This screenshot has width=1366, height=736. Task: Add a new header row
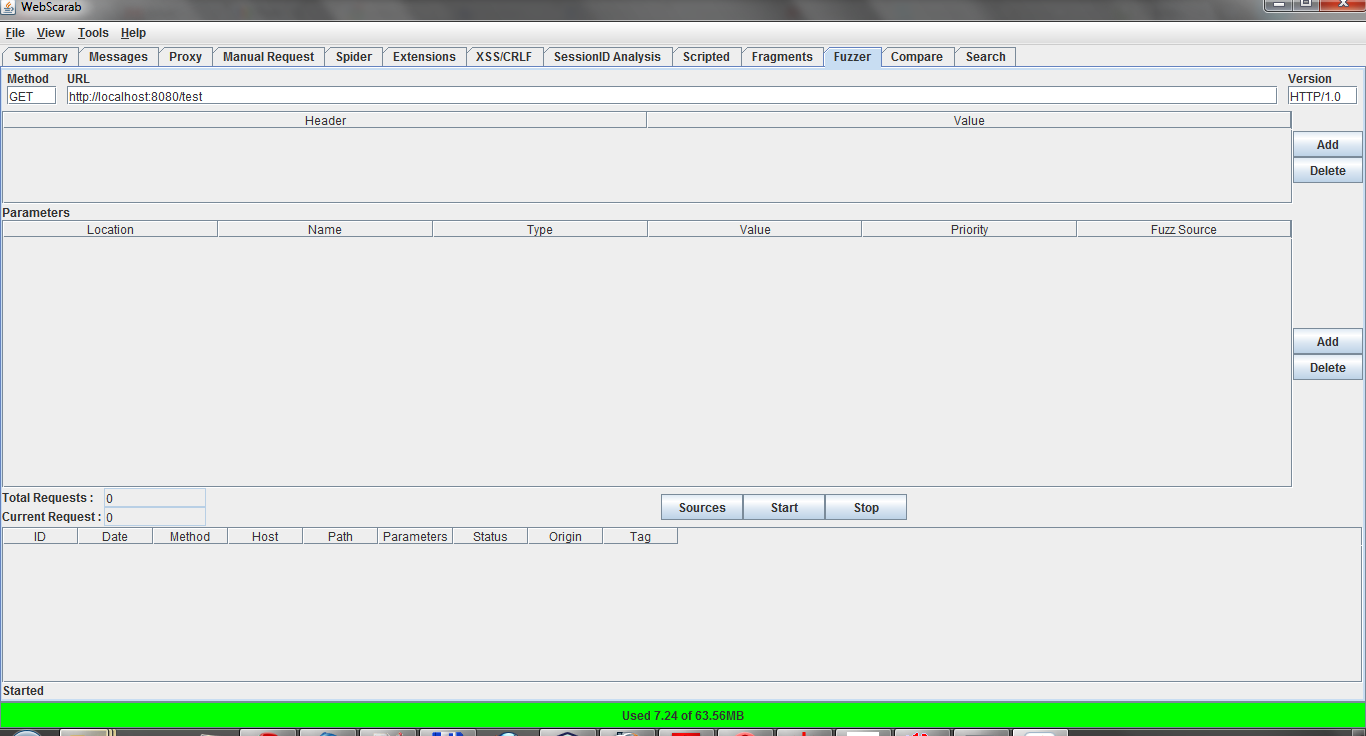pyautogui.click(x=1327, y=145)
